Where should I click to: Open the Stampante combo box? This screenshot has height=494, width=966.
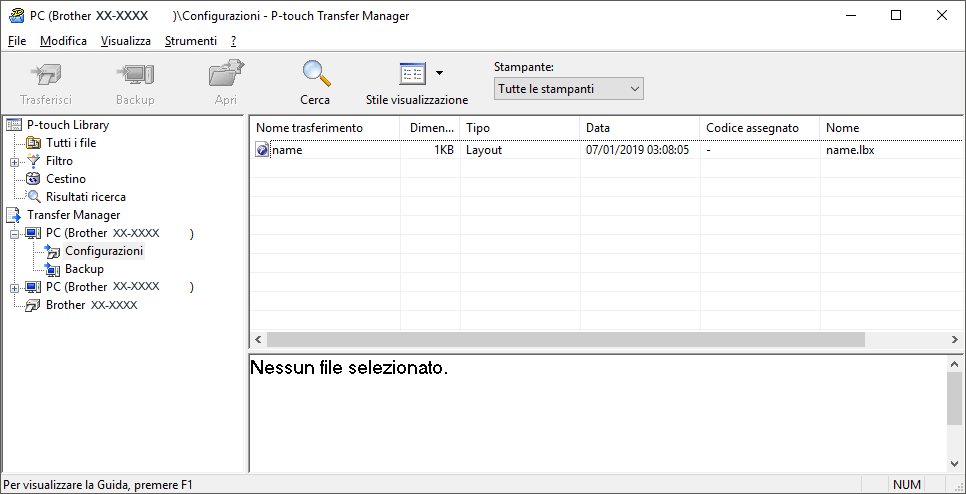click(x=568, y=89)
